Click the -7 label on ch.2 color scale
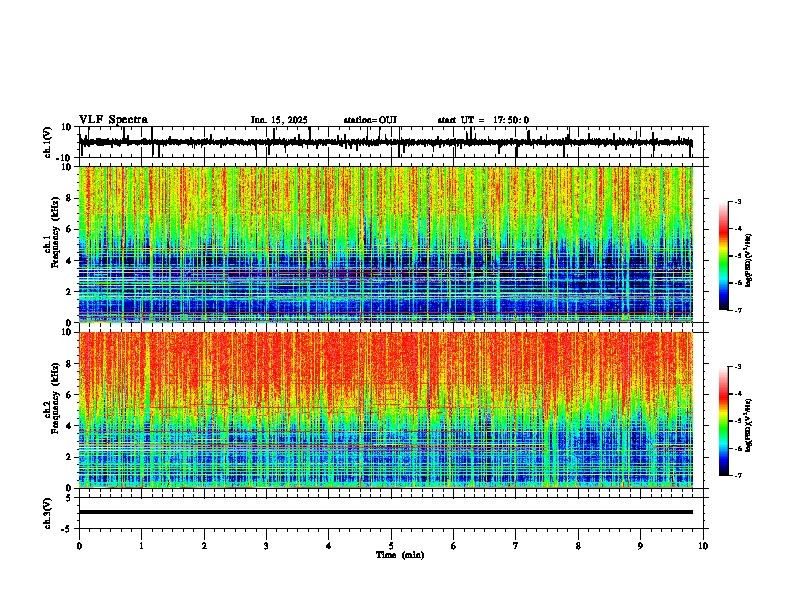Image resolution: width=792 pixels, height=612 pixels. [737, 475]
